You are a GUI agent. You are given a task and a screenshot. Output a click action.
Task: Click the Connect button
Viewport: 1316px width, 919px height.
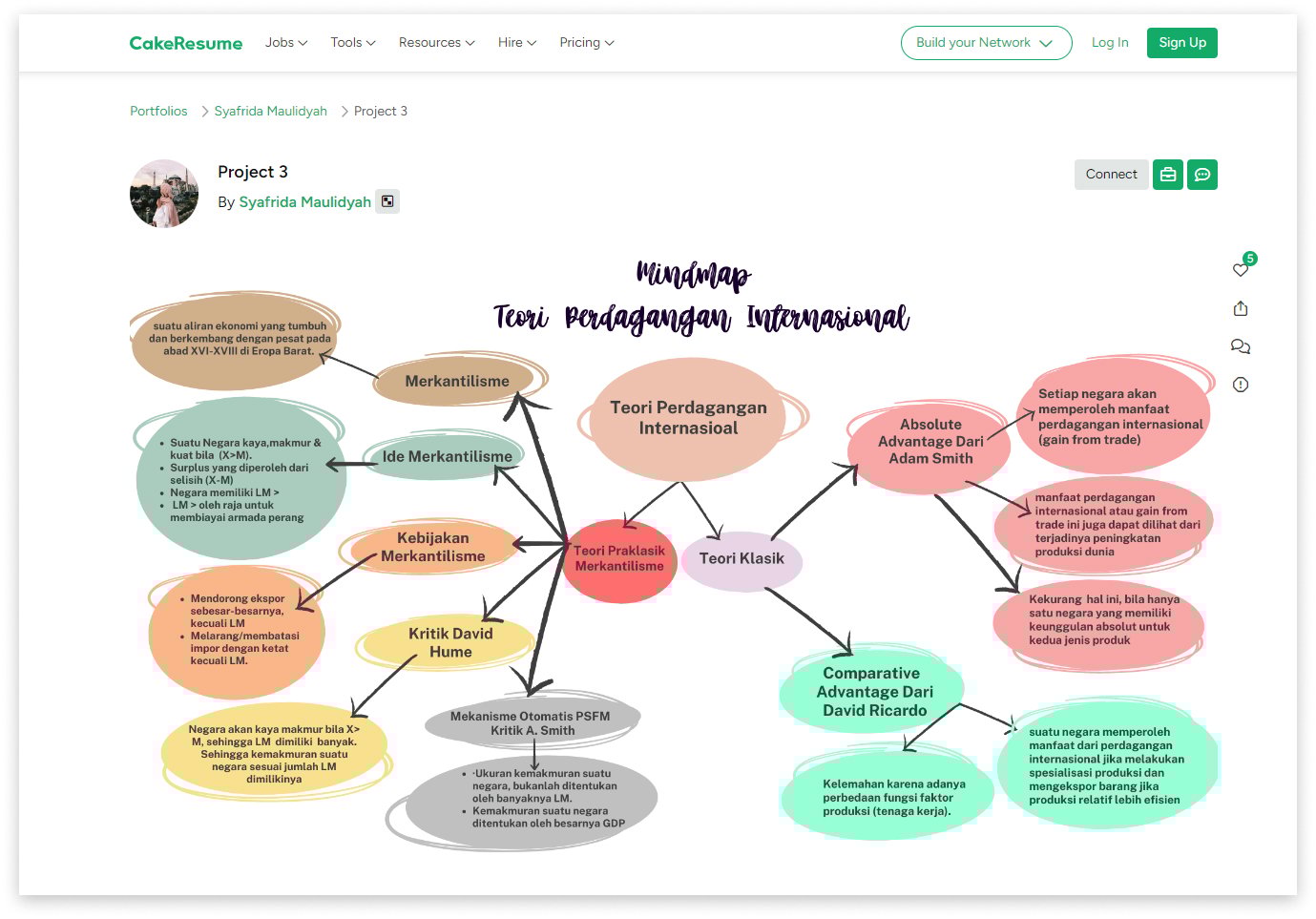(1111, 175)
